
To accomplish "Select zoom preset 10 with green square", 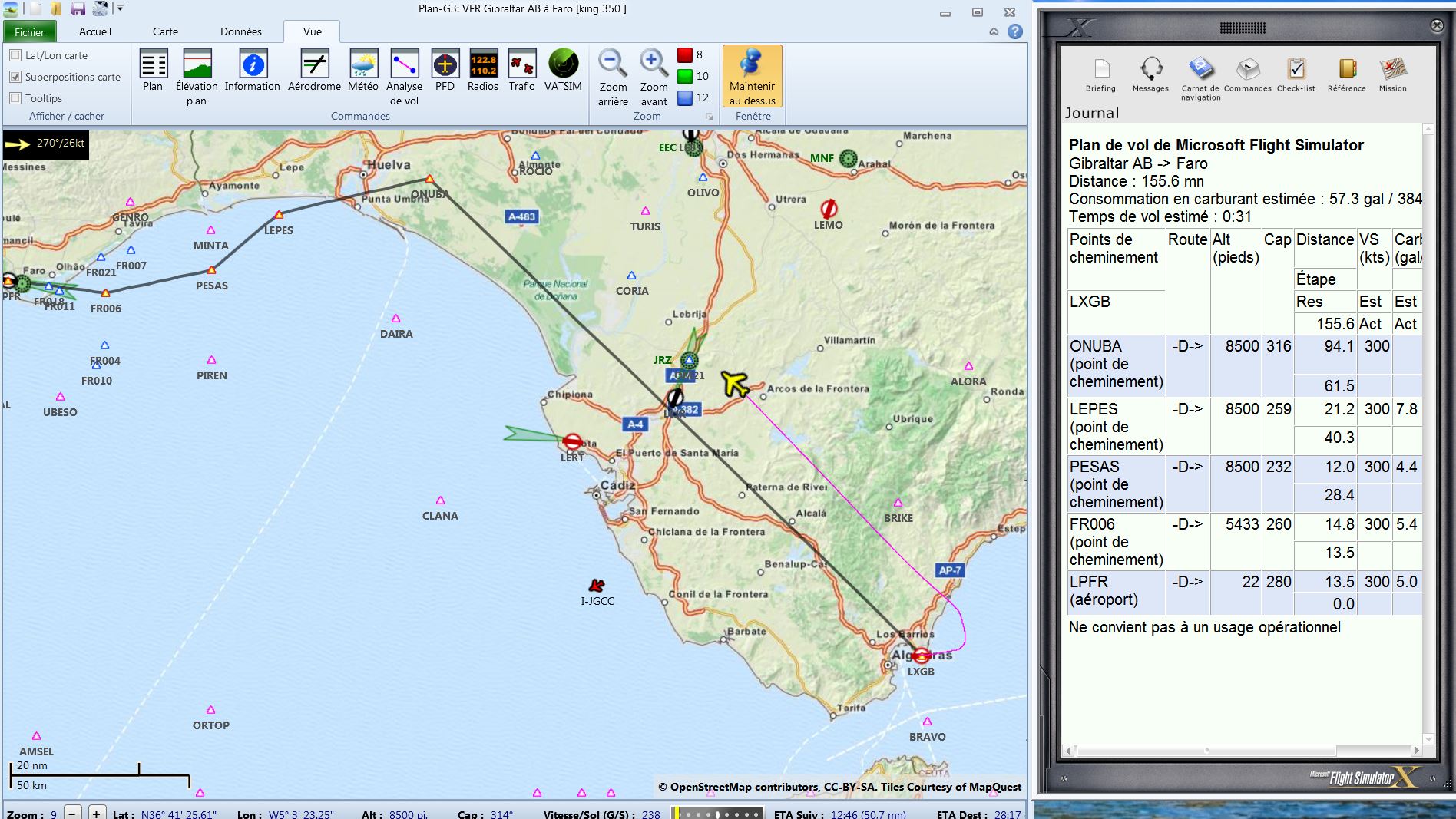I will click(x=693, y=77).
